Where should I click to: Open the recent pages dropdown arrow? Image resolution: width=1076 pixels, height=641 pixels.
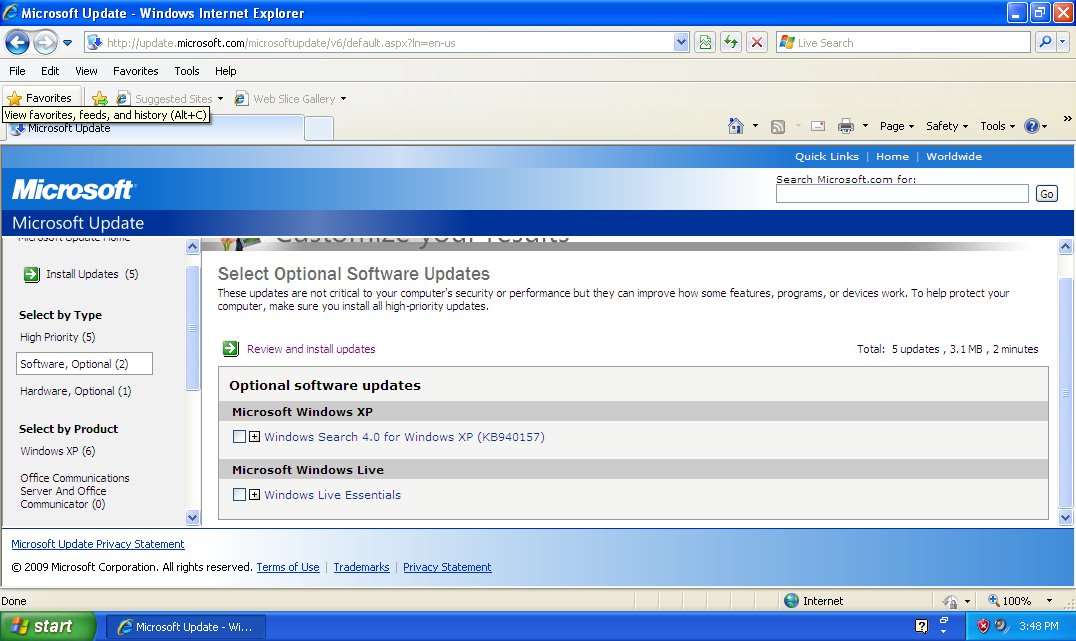pyautogui.click(x=67, y=43)
